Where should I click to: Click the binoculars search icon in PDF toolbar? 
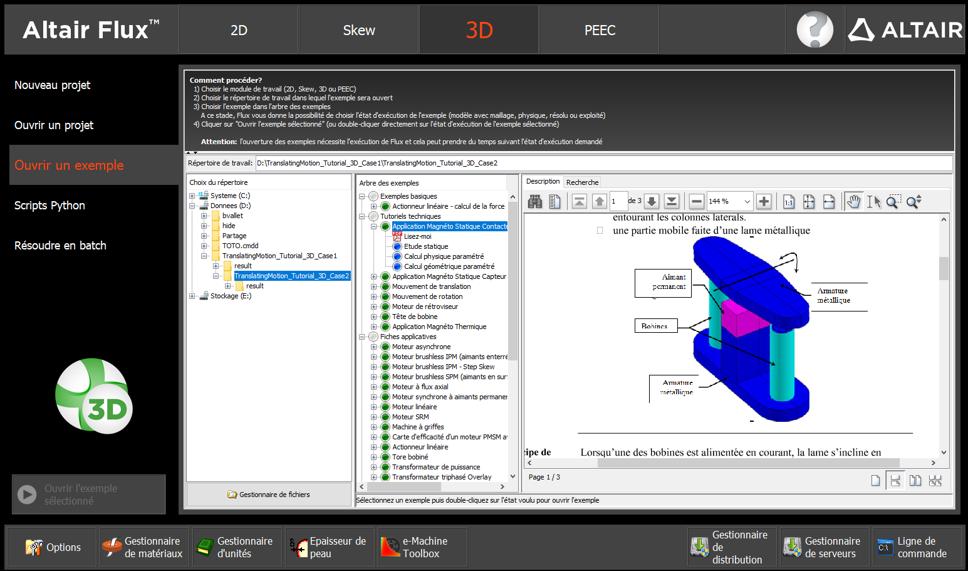535,202
